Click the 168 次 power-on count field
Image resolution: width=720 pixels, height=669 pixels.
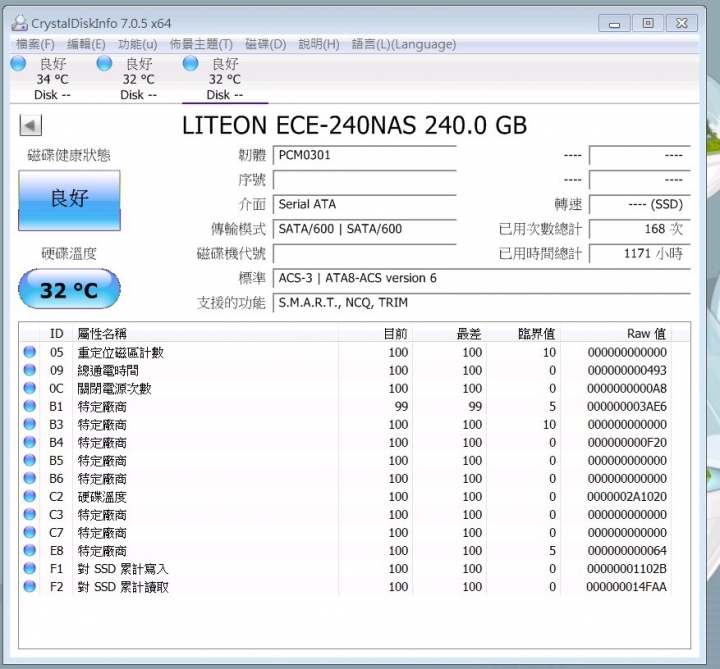click(x=640, y=229)
